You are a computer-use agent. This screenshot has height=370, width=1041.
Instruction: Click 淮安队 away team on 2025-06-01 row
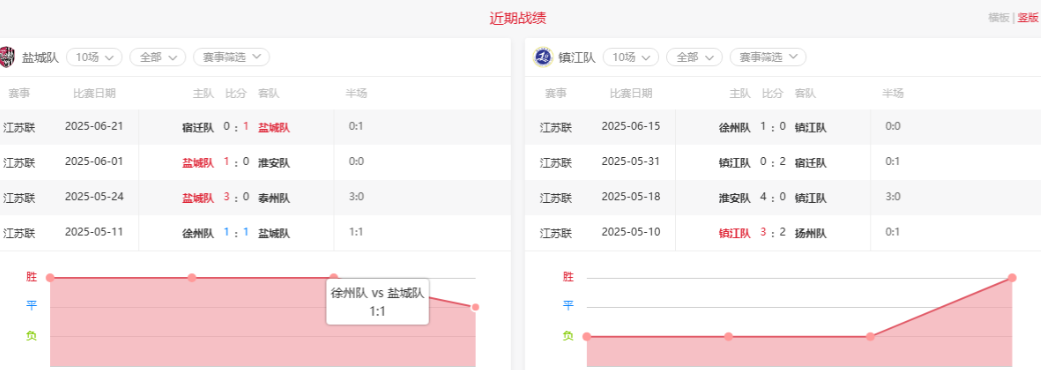tap(274, 163)
